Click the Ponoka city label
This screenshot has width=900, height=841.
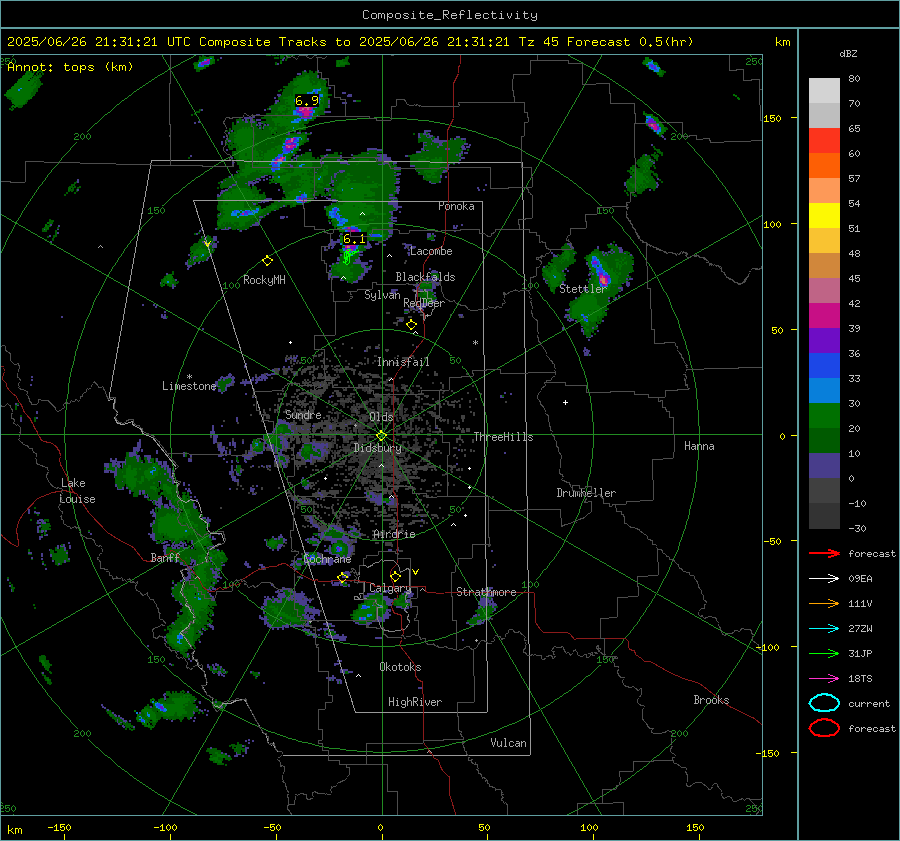pyautogui.click(x=456, y=206)
